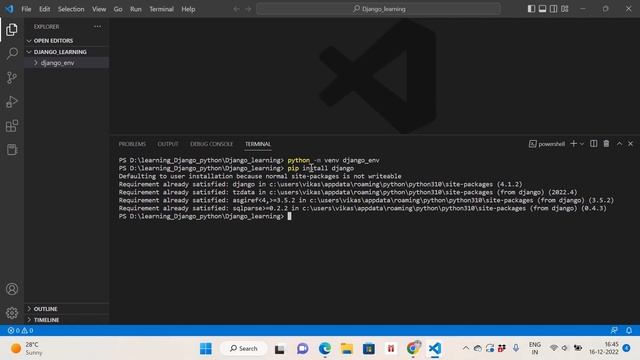The image size is (640, 360).
Task: Switch to the Problems tab
Action: (132, 144)
